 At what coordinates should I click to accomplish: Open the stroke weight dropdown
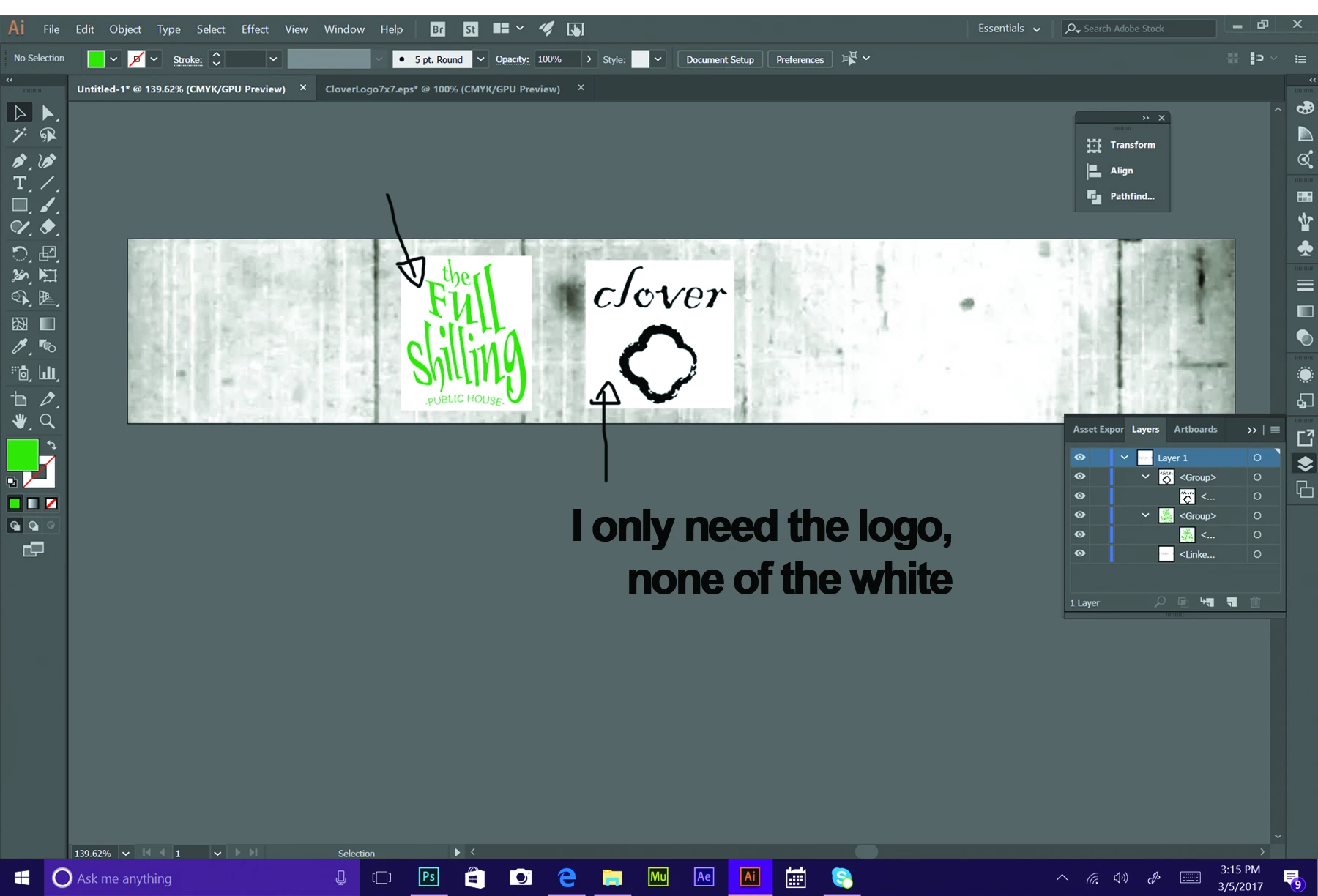tap(273, 59)
